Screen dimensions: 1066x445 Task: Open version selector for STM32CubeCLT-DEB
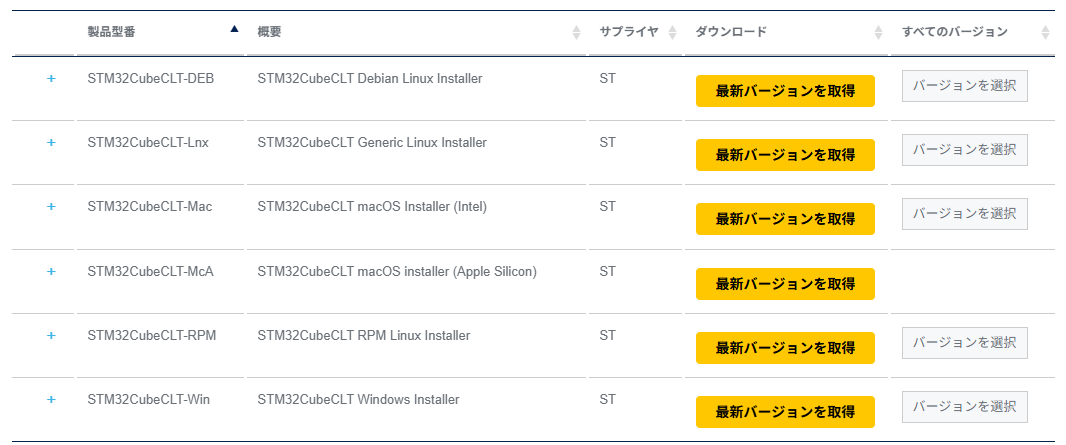coord(964,86)
